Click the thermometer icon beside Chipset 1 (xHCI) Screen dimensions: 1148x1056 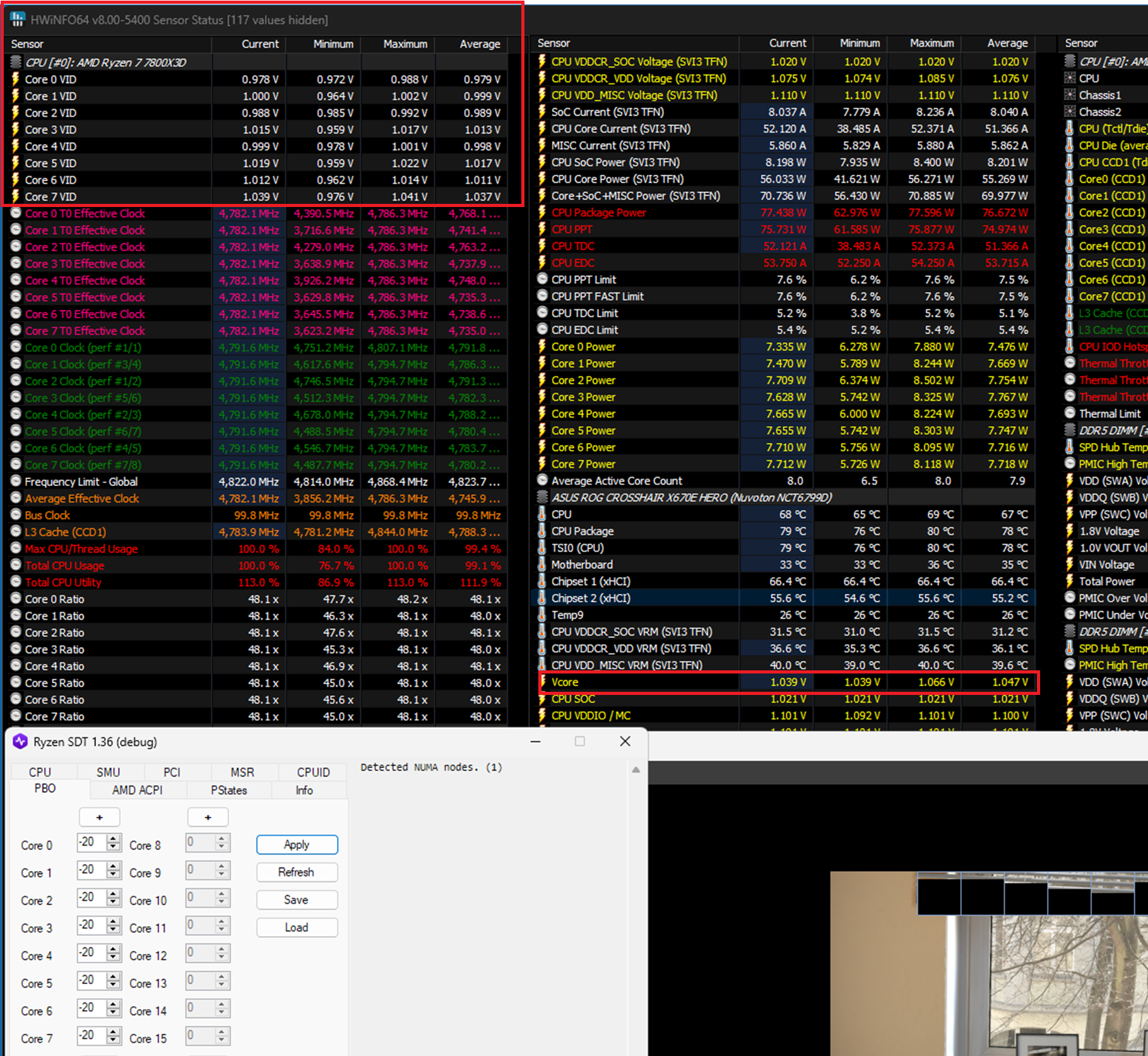542,581
